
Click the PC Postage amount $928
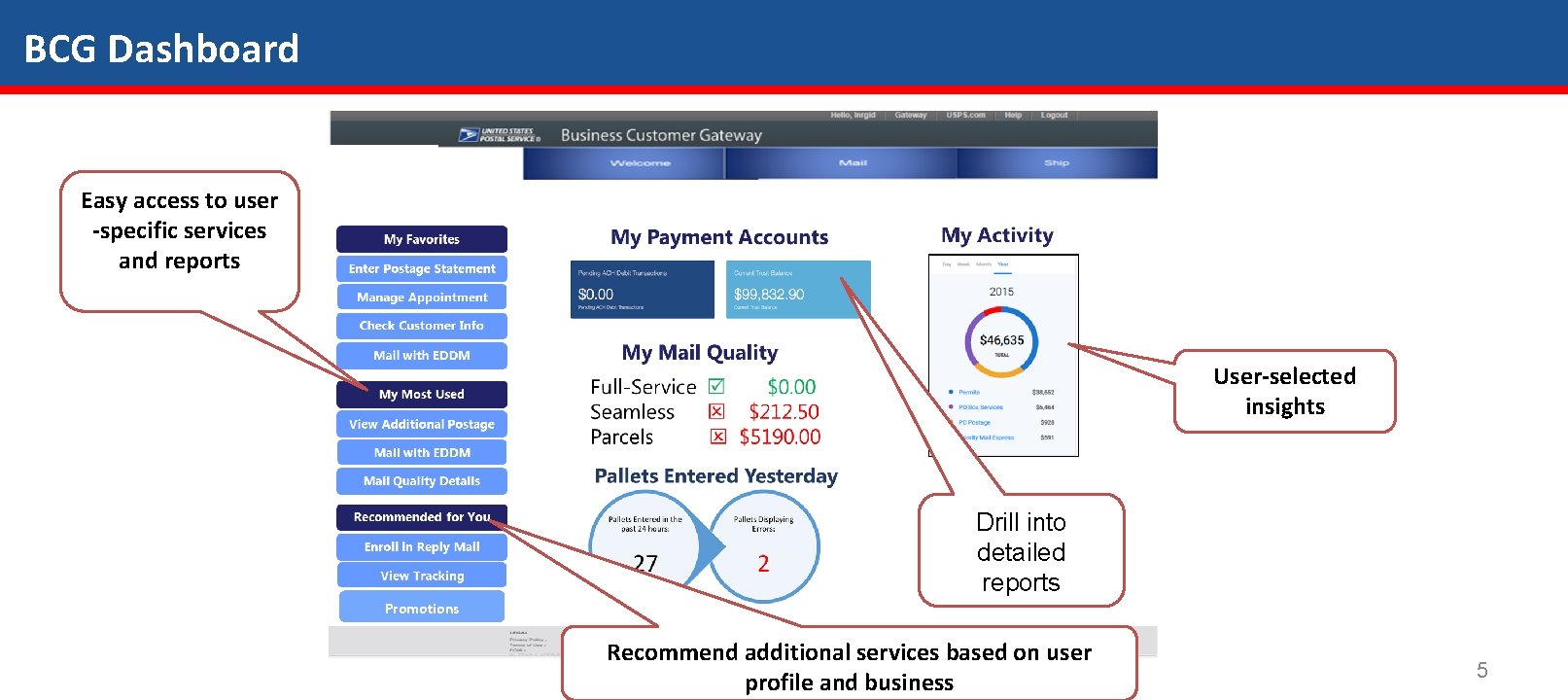1047,423
